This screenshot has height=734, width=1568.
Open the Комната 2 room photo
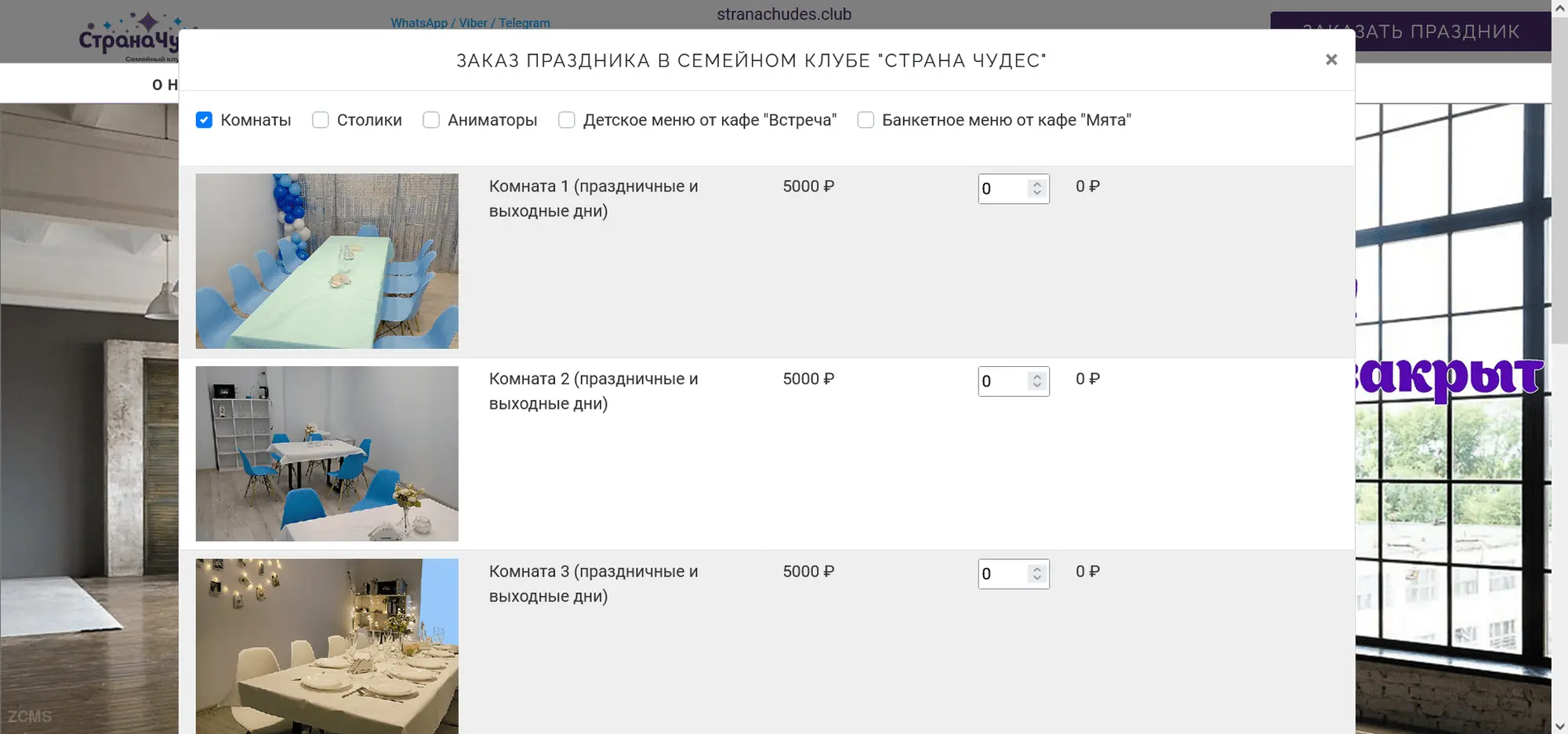point(327,453)
